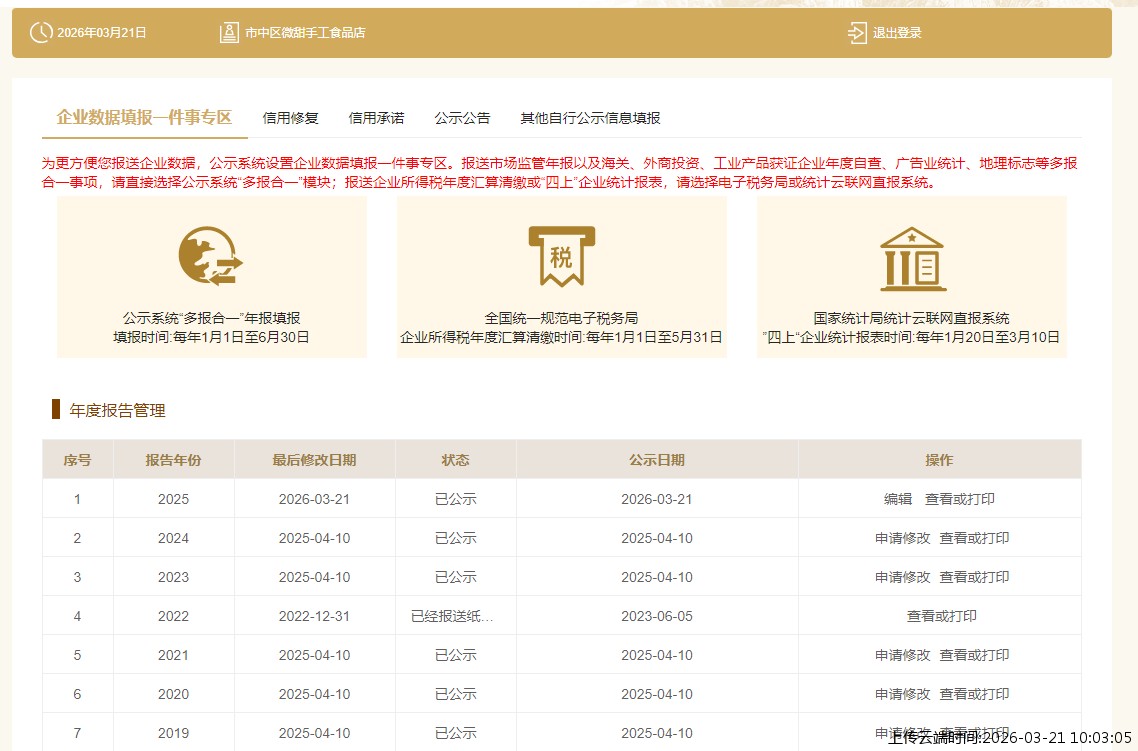
Task: Select the 信用承诺 tab
Action: 377,117
